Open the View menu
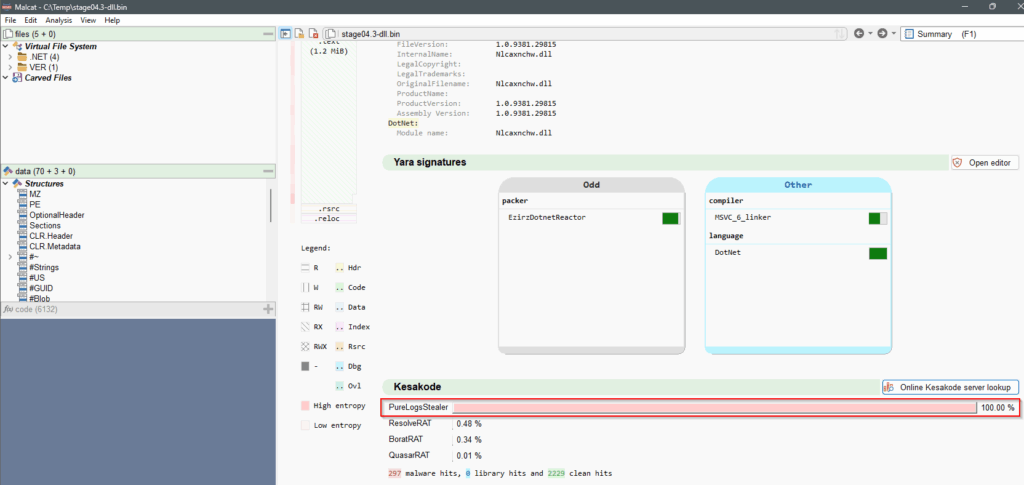 (x=88, y=20)
